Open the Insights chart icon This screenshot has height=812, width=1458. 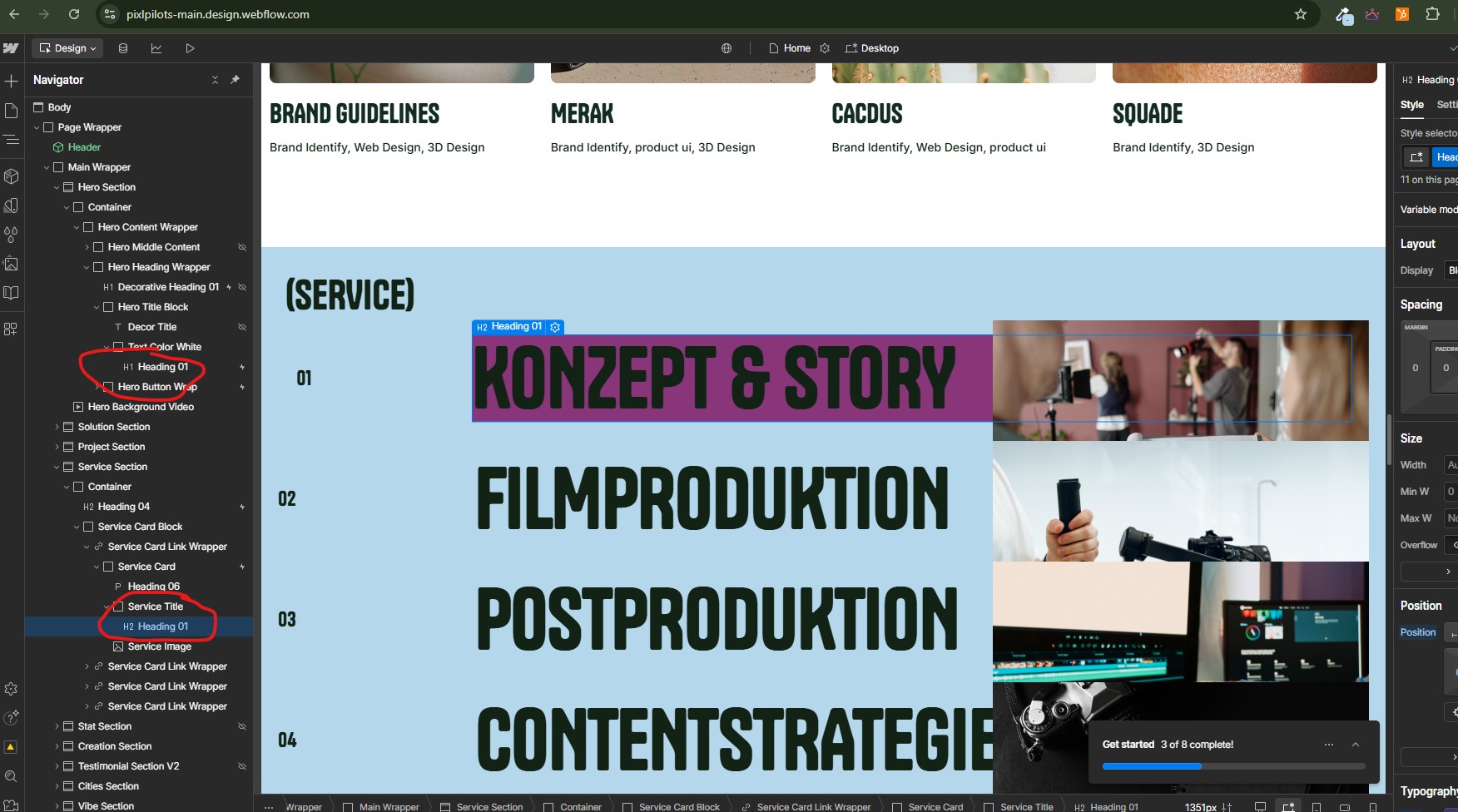156,48
